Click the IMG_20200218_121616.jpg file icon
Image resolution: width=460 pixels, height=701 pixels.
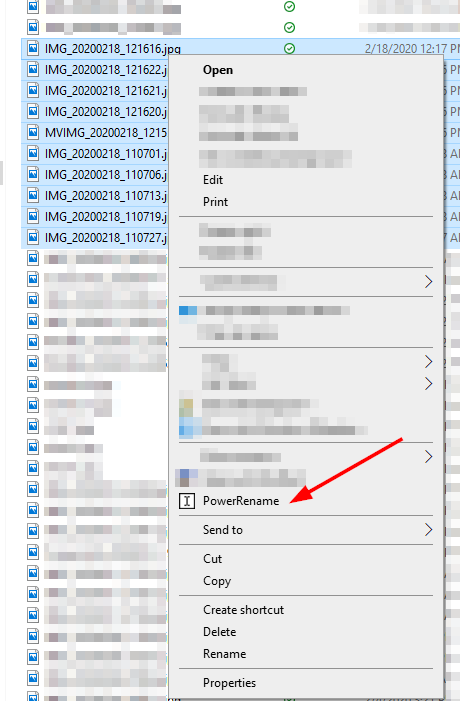pyautogui.click(x=33, y=48)
